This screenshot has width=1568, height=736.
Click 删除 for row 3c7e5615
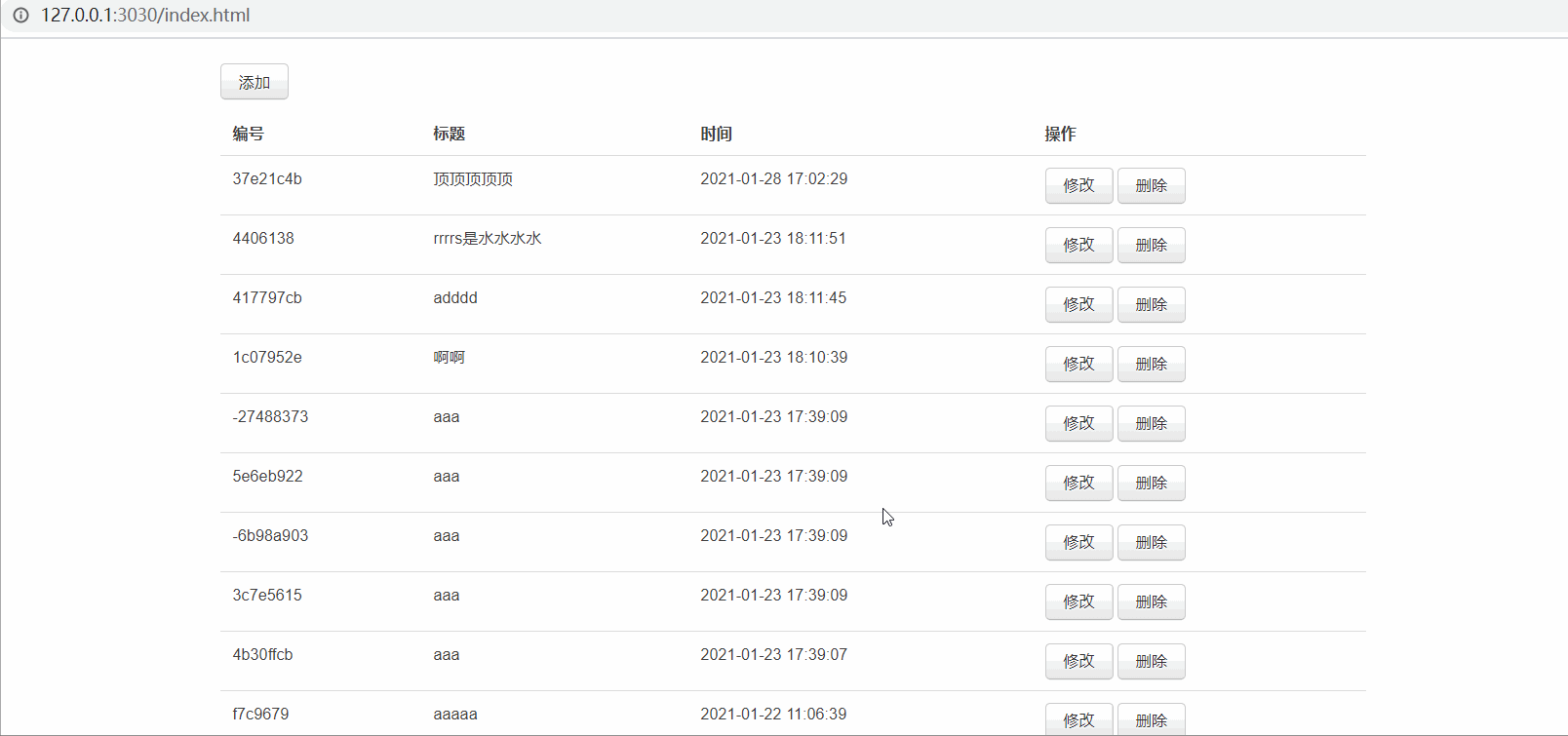coord(1152,601)
